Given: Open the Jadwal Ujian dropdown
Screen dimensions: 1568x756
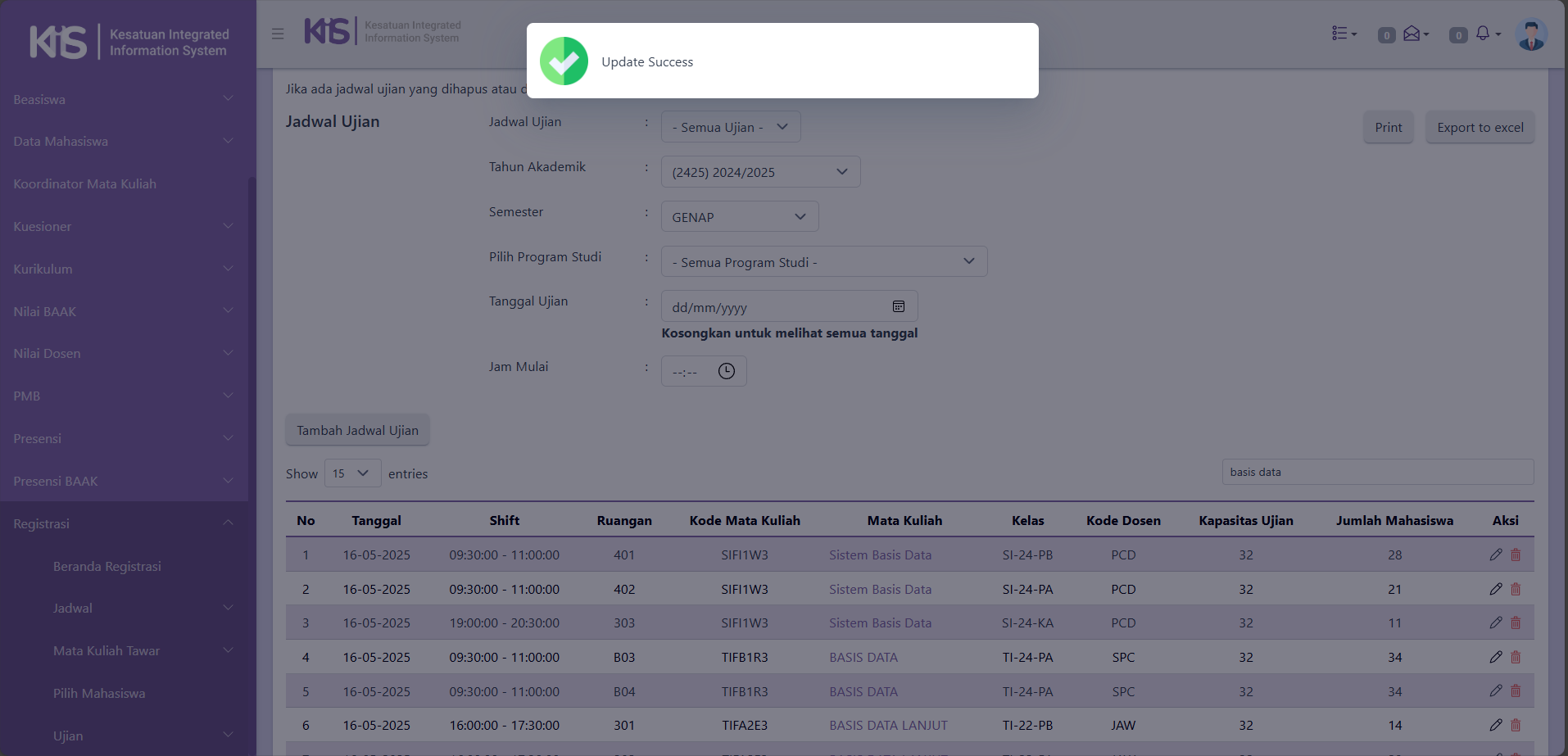Looking at the screenshot, I should point(730,127).
